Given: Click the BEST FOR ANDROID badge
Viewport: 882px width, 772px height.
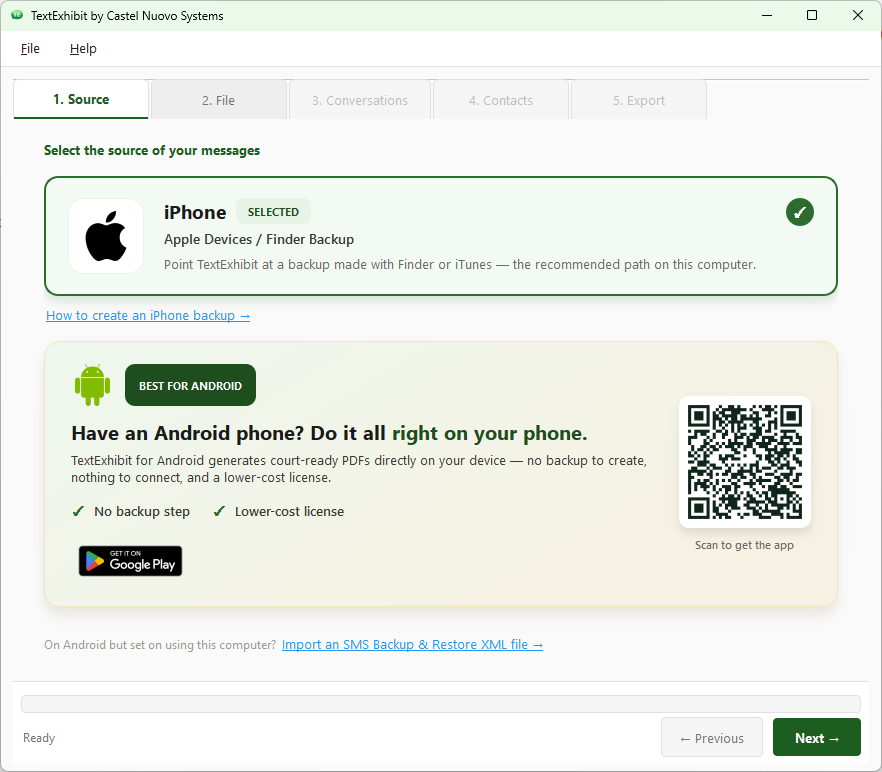Looking at the screenshot, I should point(190,385).
